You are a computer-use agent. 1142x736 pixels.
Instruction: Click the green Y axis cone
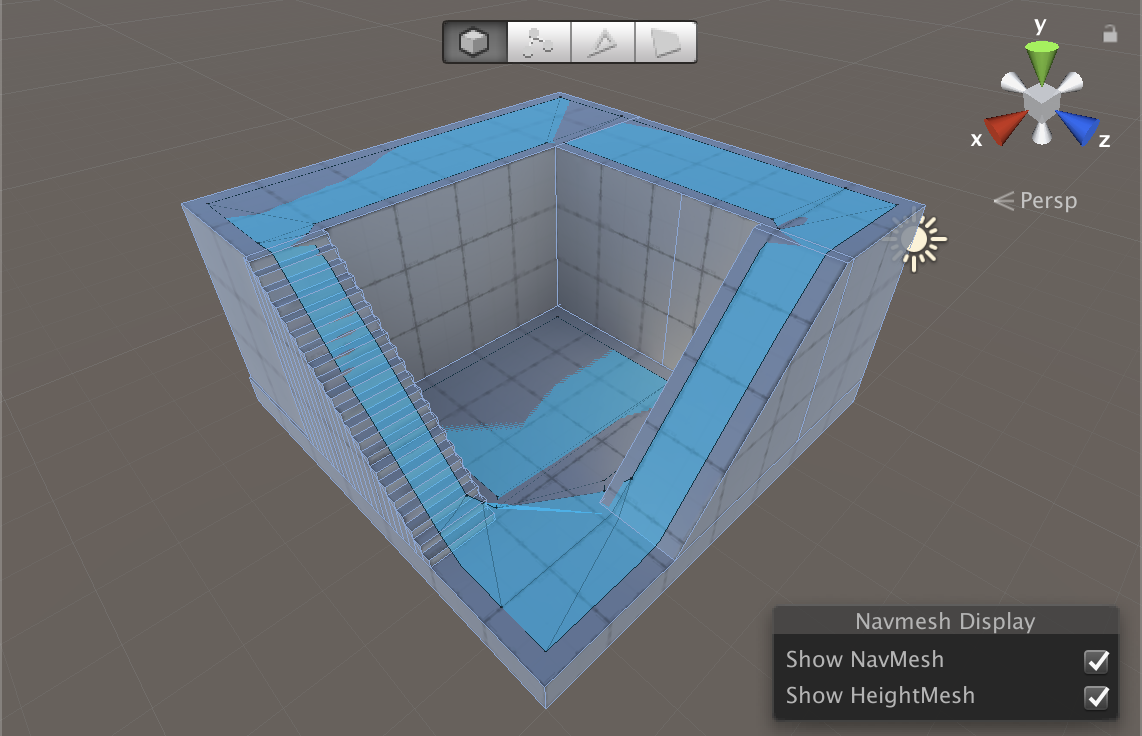[x=1041, y=61]
